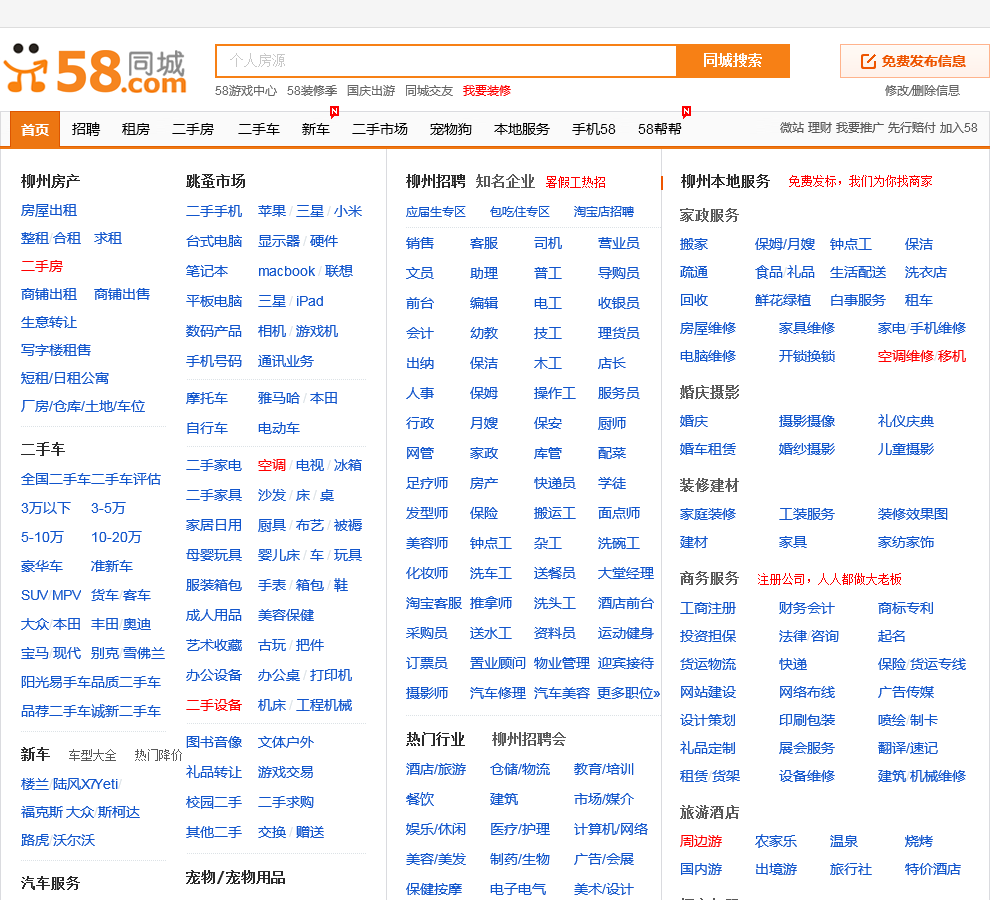
Task: Open the 淘宝店招聘 link
Action: click(x=604, y=212)
